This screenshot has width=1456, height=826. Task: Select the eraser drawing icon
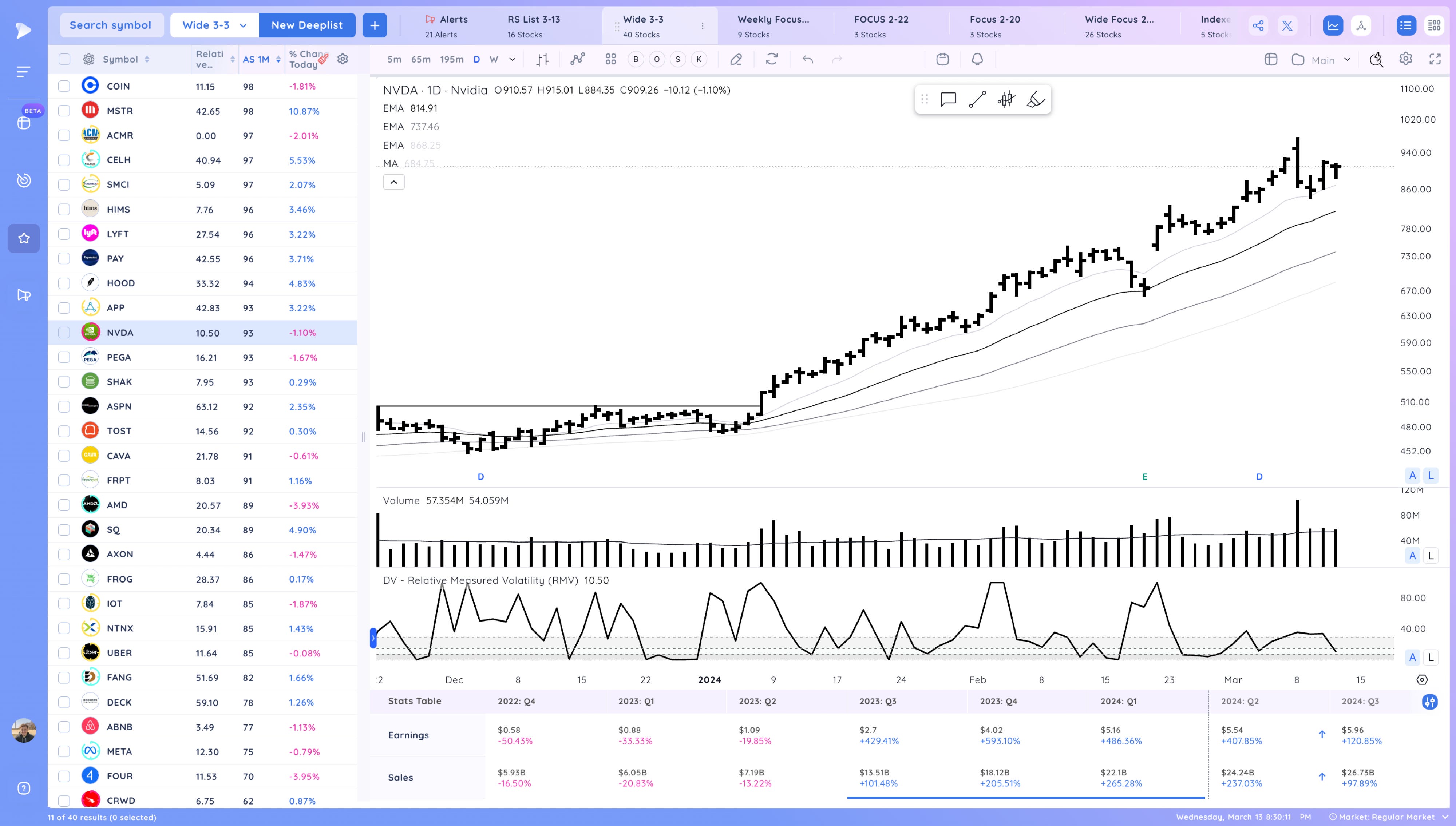coord(736,60)
